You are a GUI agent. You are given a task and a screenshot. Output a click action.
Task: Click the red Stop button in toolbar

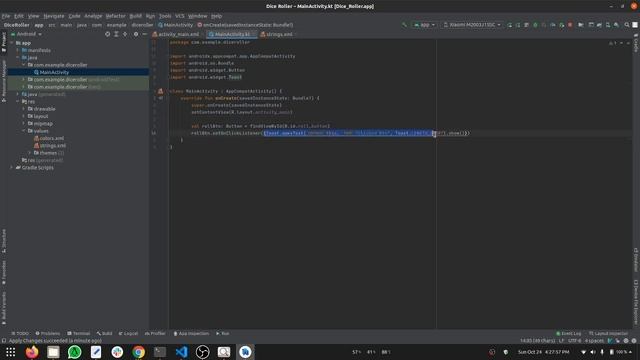(x=570, y=25)
